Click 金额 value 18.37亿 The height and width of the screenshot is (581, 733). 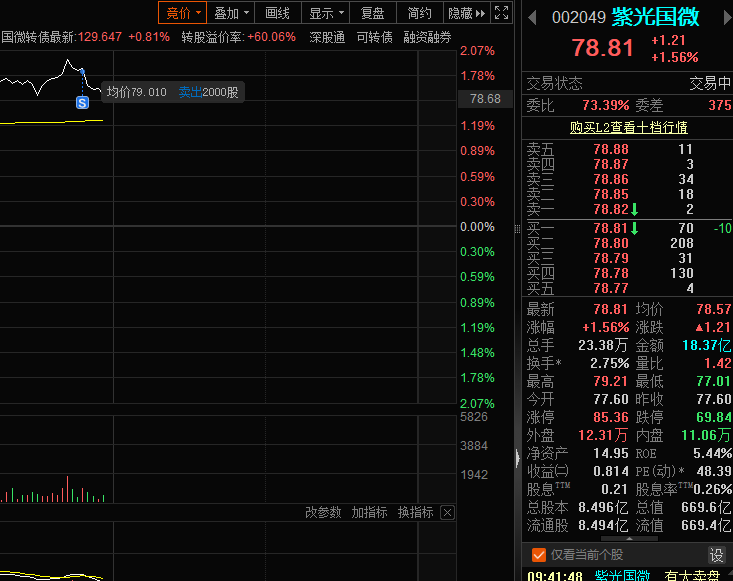click(706, 345)
